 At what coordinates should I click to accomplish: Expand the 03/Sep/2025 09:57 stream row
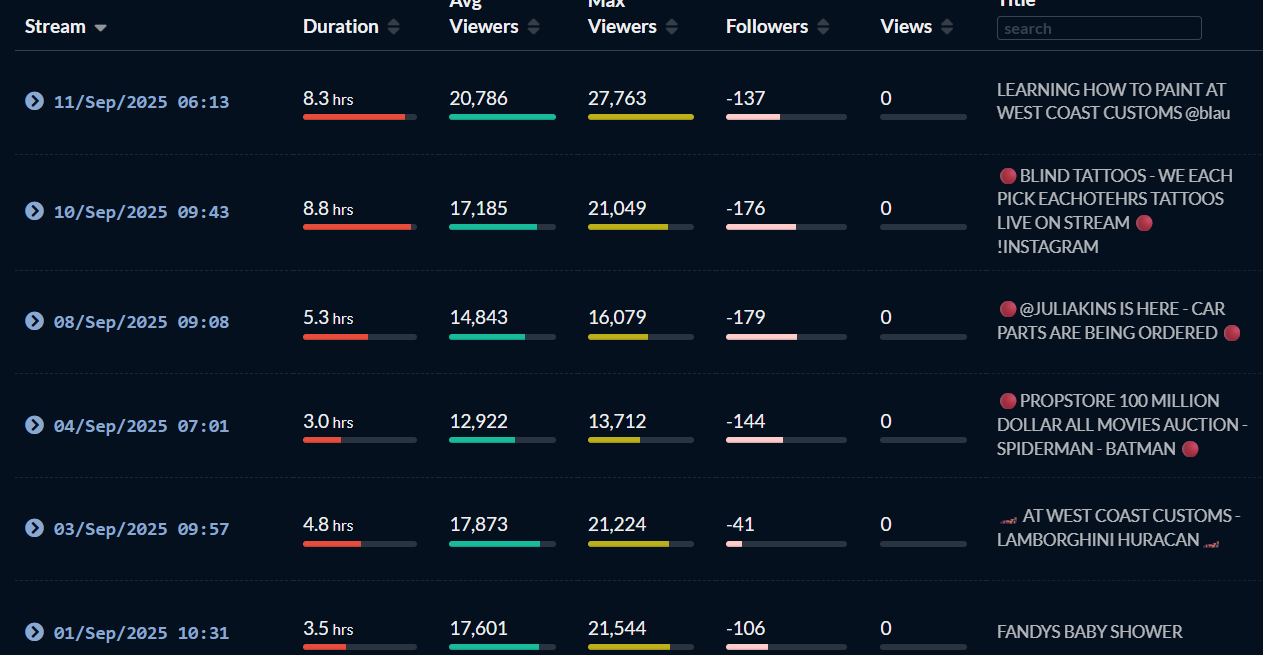coord(35,528)
